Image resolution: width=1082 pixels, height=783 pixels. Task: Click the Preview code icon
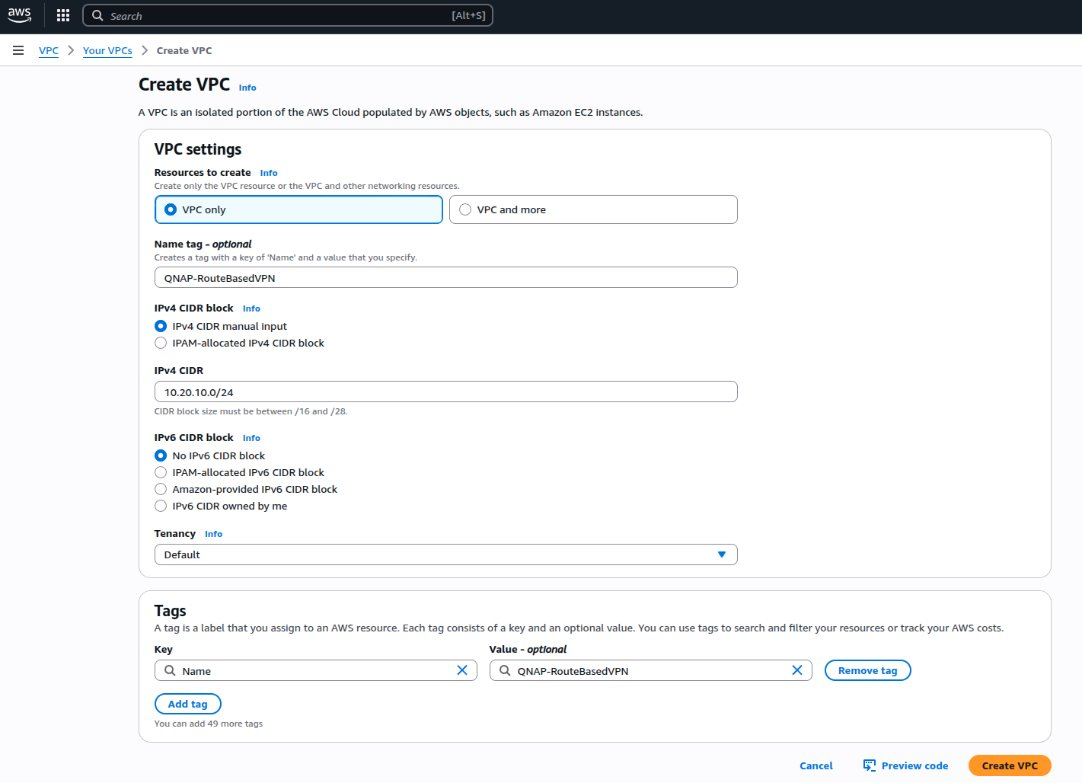pos(869,765)
